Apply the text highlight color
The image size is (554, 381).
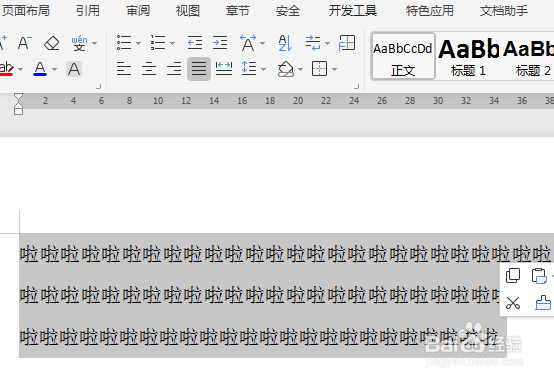[6, 69]
